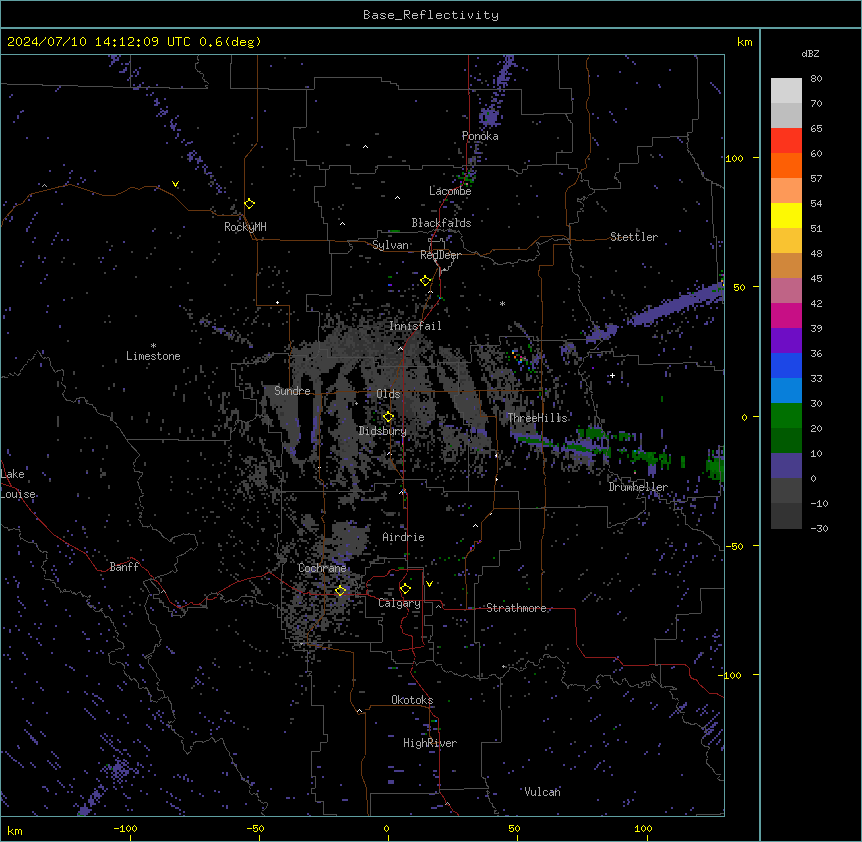Select the magenta 39–42 dBZ legend swatch

(786, 315)
